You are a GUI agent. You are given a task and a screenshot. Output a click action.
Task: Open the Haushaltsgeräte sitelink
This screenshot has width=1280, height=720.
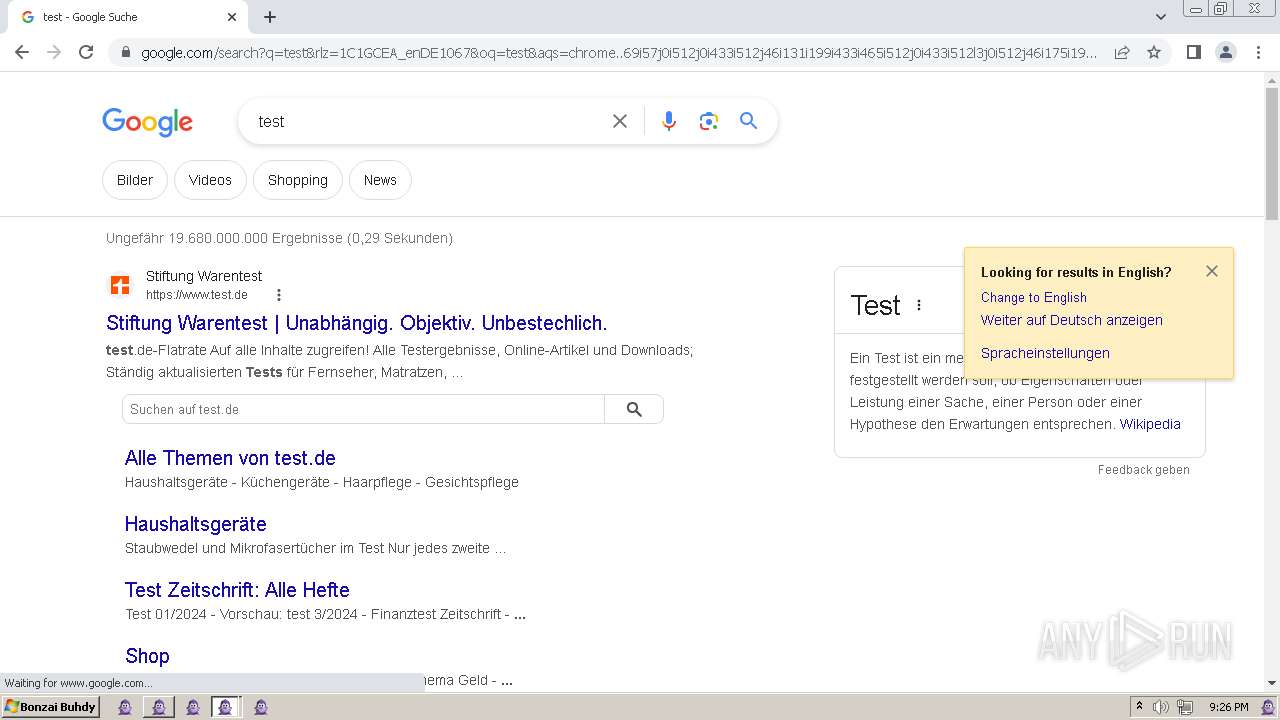click(x=196, y=524)
